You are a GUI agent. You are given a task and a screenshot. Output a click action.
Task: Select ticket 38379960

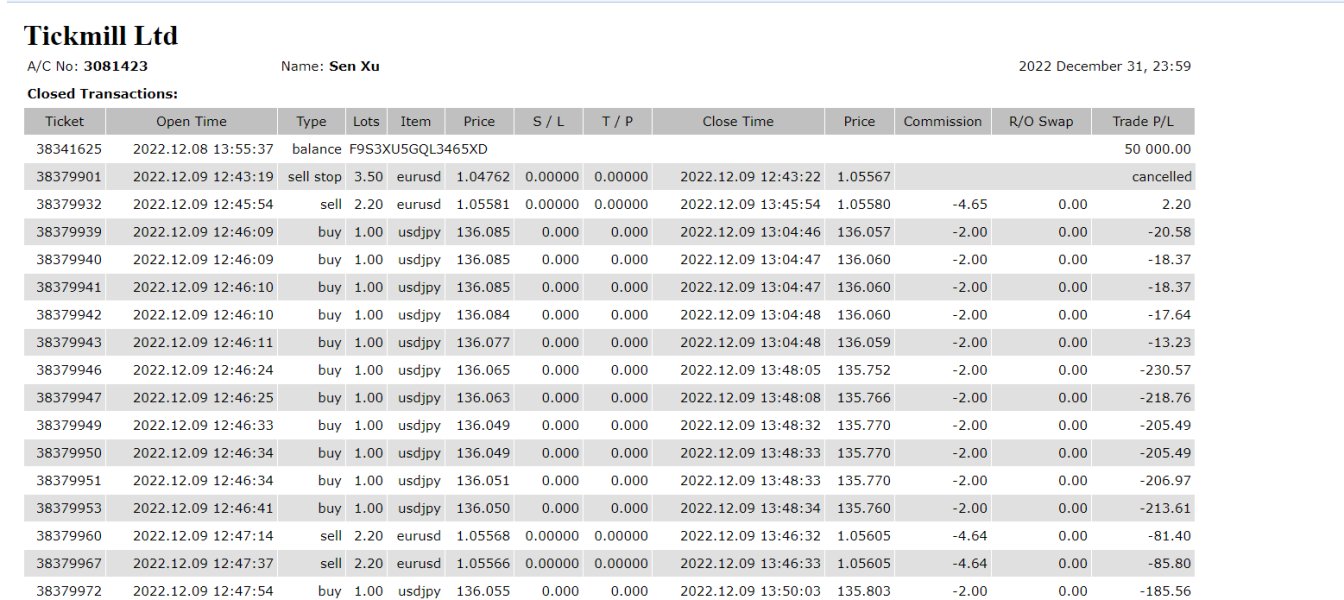pyautogui.click(x=68, y=536)
